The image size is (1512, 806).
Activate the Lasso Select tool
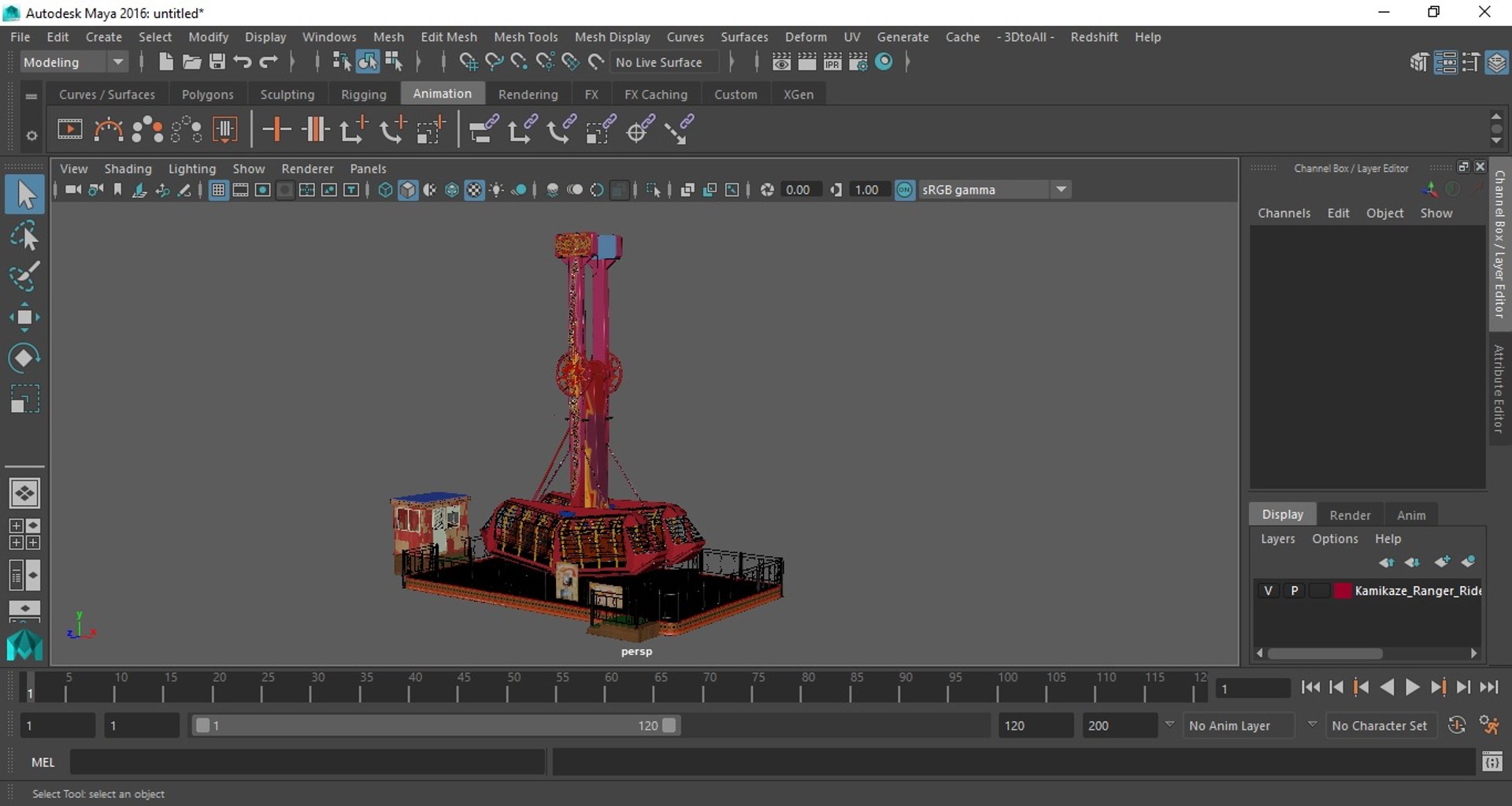point(24,236)
